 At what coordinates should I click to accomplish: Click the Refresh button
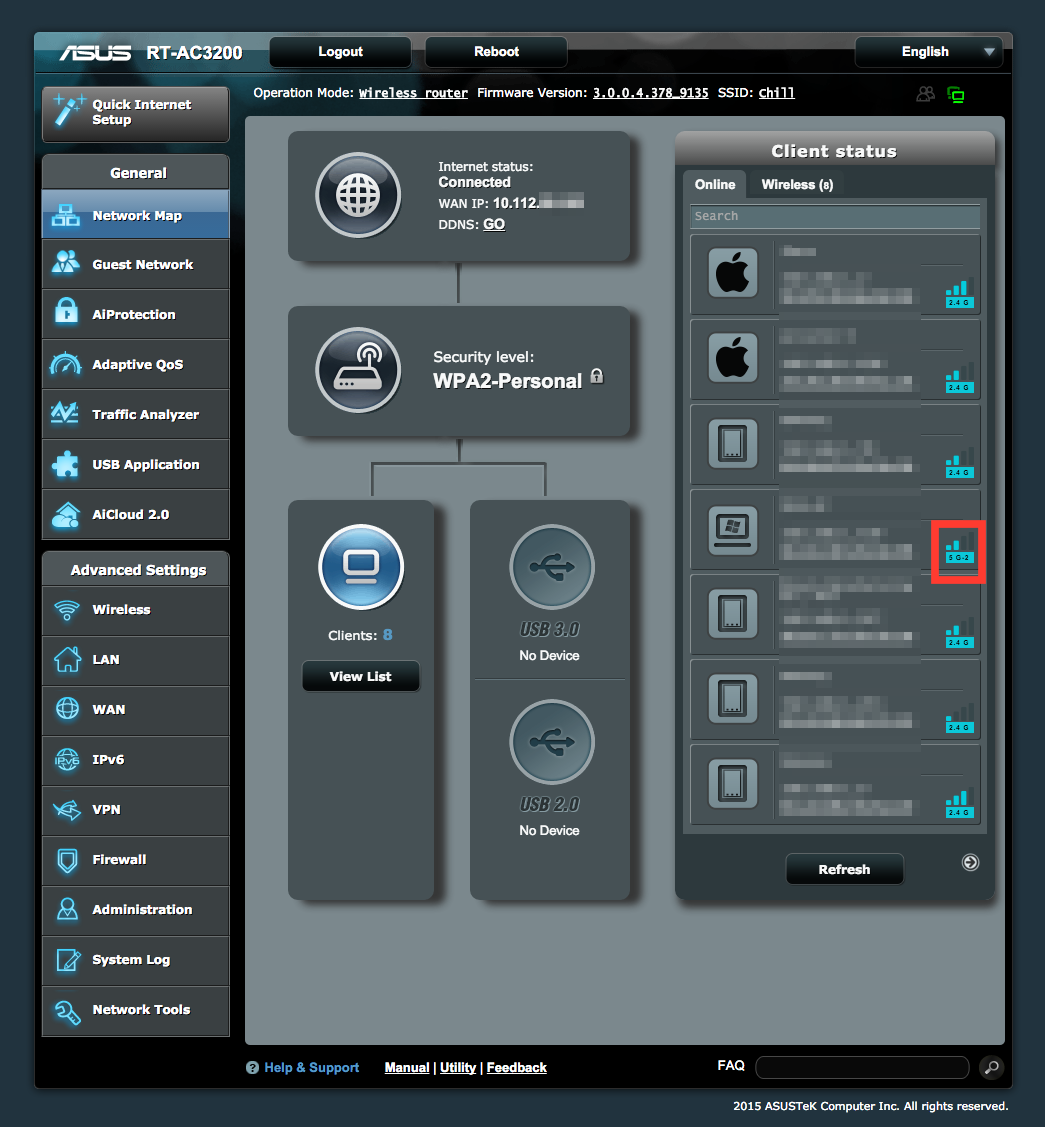844,870
